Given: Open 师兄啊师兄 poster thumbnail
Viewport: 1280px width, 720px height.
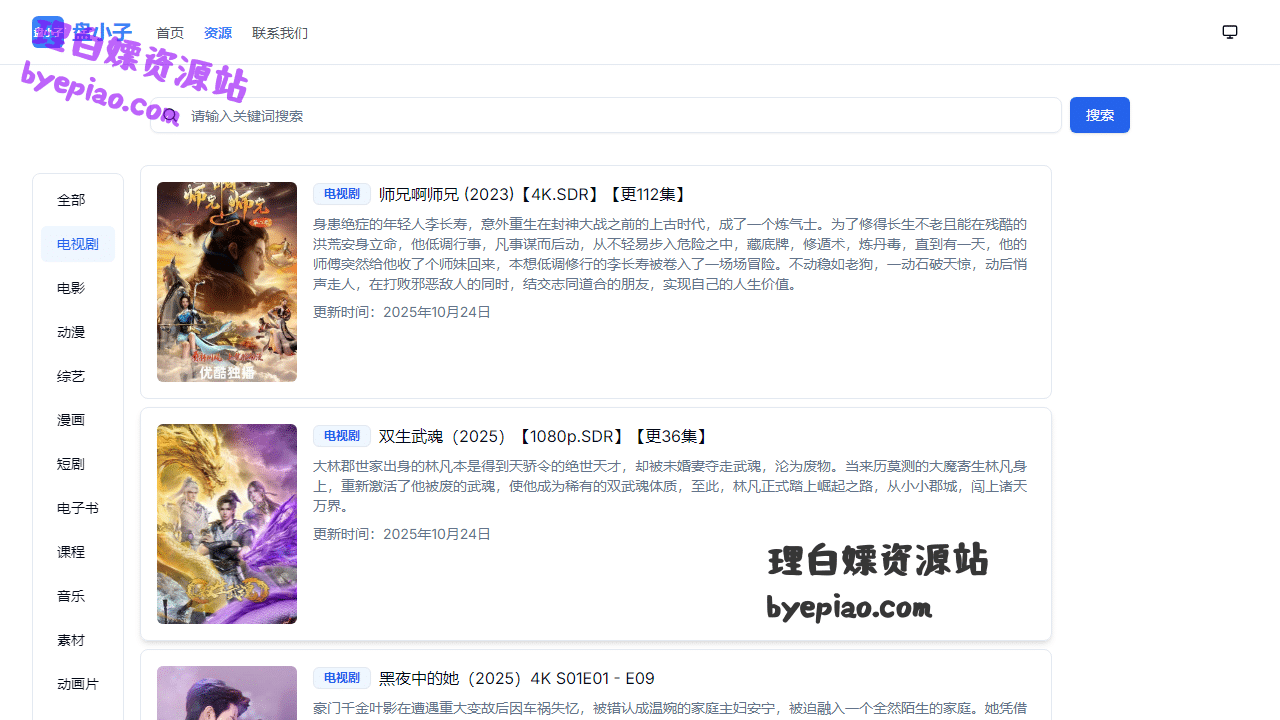Looking at the screenshot, I should point(227,282).
